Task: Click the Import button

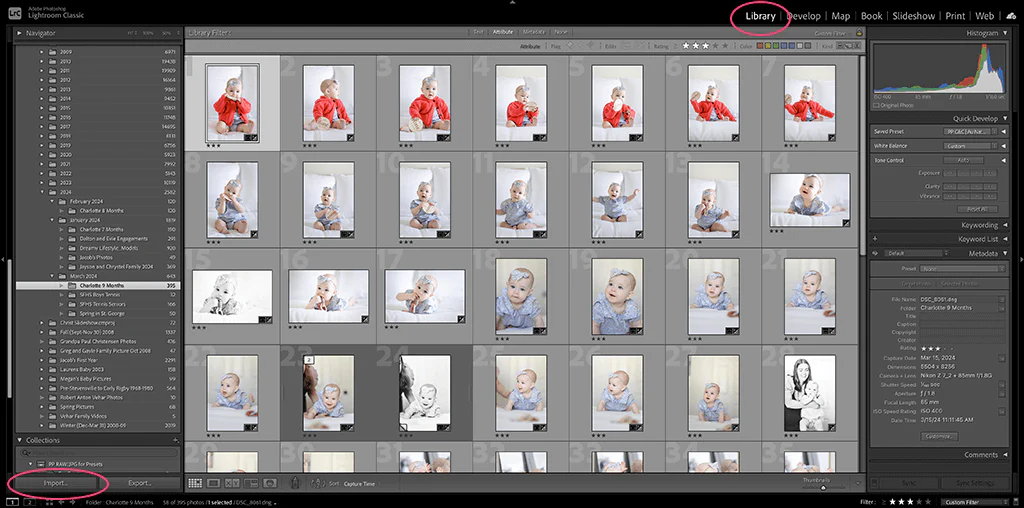Action: [x=56, y=483]
